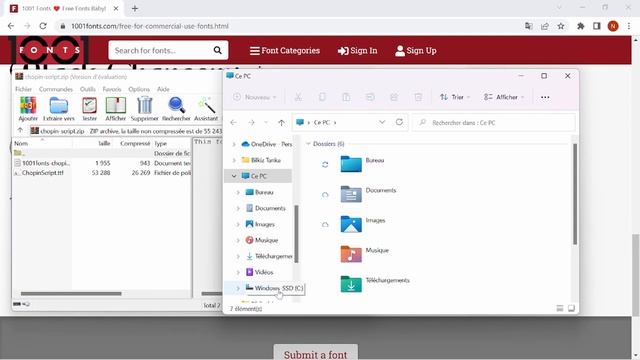
Task: Click the WinRAR Assistant wand icon
Action: point(206,109)
